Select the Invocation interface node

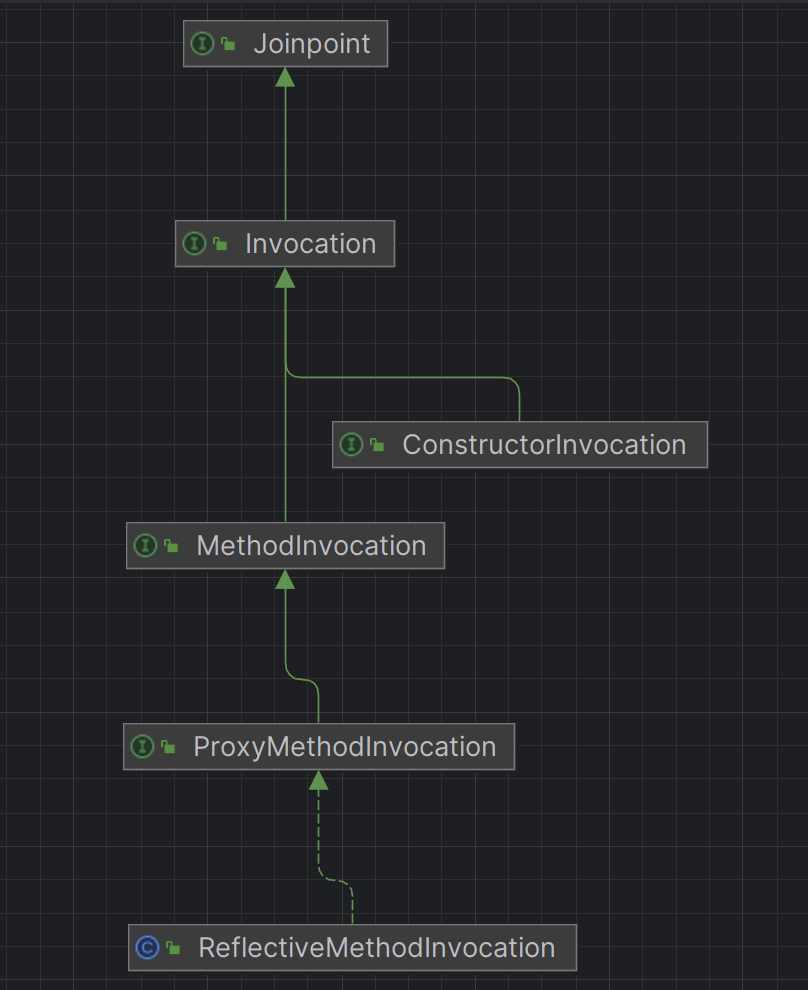(285, 244)
